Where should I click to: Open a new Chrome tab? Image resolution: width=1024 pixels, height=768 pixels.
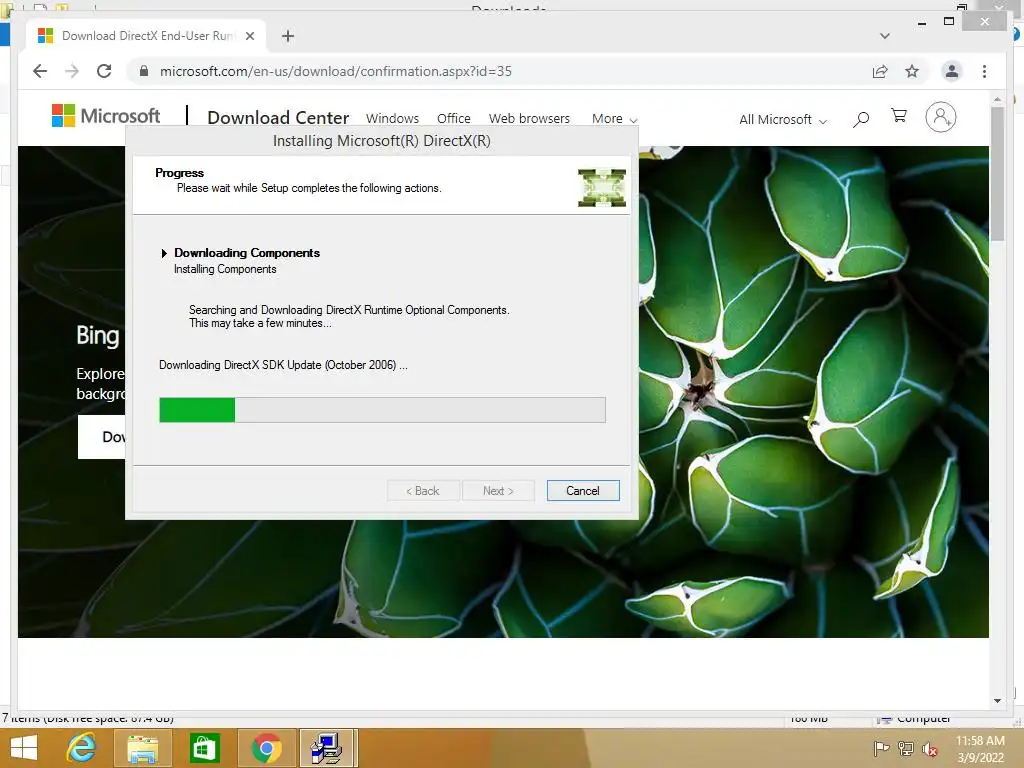[x=287, y=36]
